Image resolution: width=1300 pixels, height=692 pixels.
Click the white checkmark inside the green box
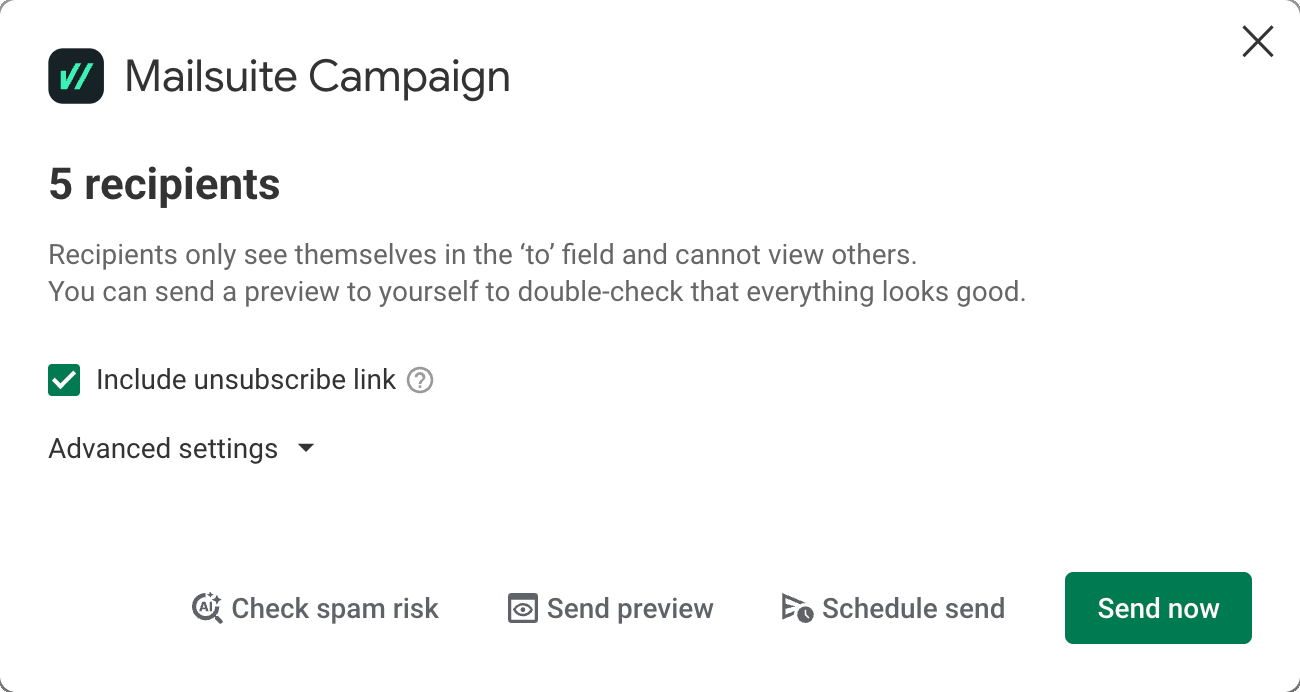point(64,380)
